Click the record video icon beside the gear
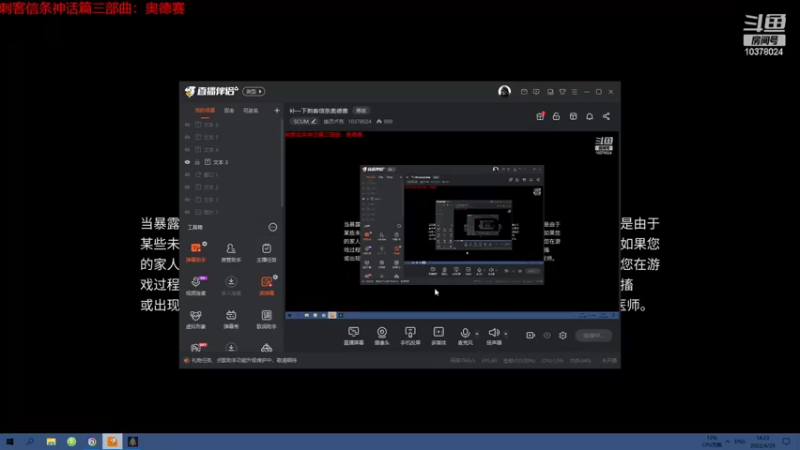 coord(531,335)
